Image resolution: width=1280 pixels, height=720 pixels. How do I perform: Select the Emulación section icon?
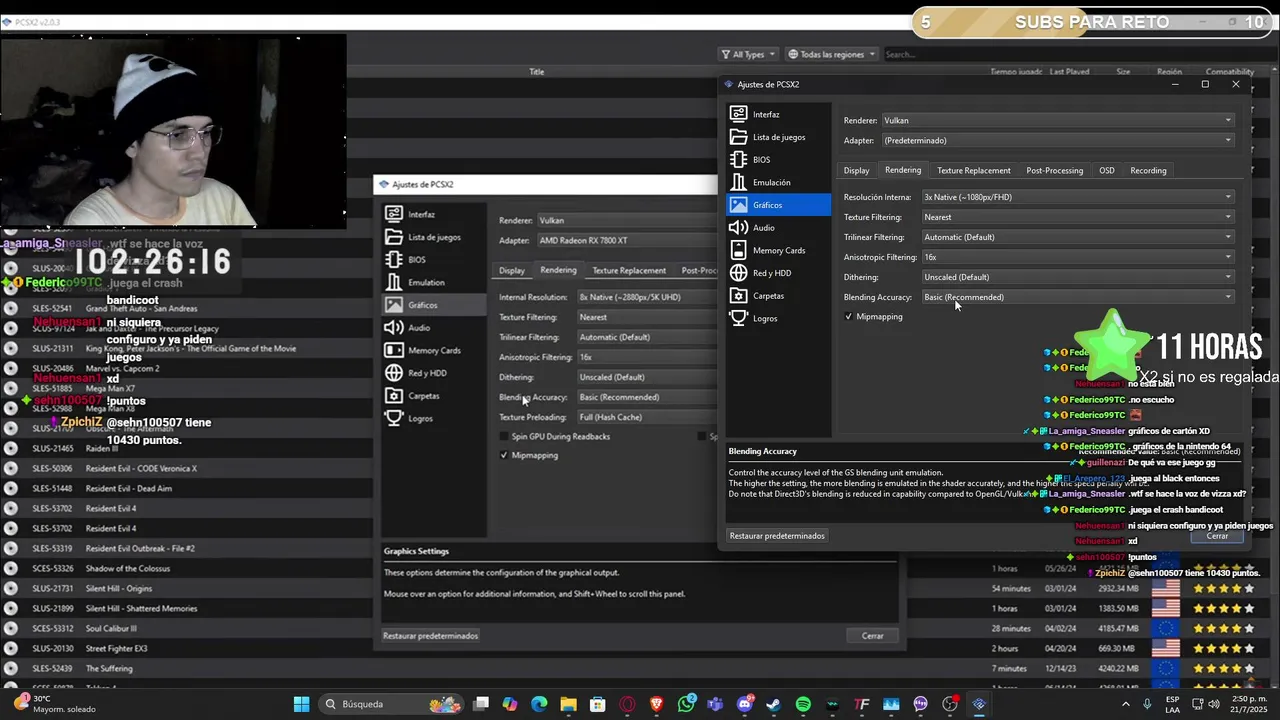738,182
